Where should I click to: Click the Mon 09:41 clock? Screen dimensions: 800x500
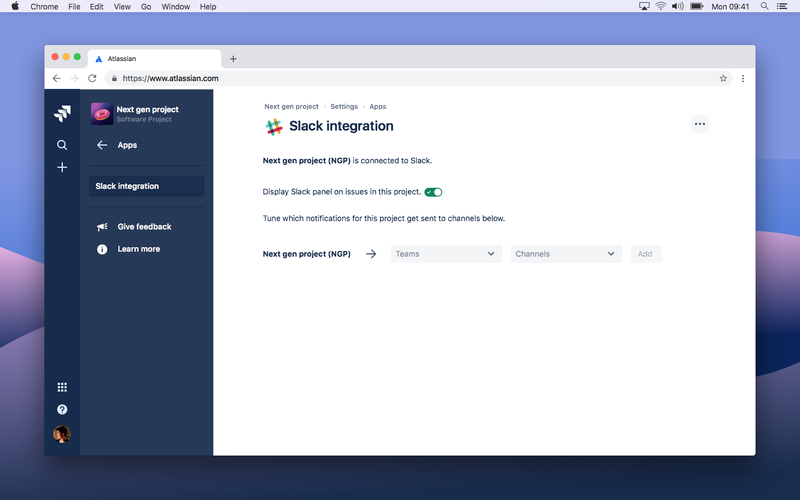[x=730, y=7]
